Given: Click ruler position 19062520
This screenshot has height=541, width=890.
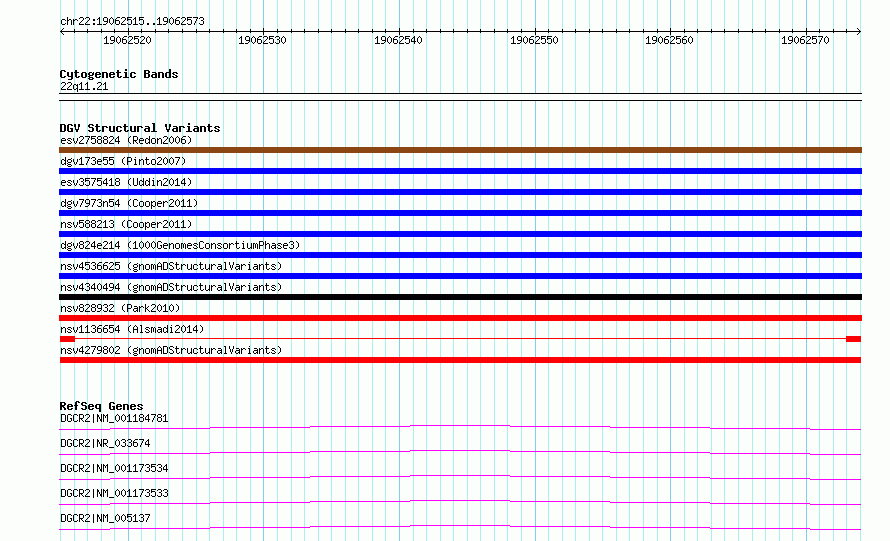Looking at the screenshot, I should click(127, 40).
